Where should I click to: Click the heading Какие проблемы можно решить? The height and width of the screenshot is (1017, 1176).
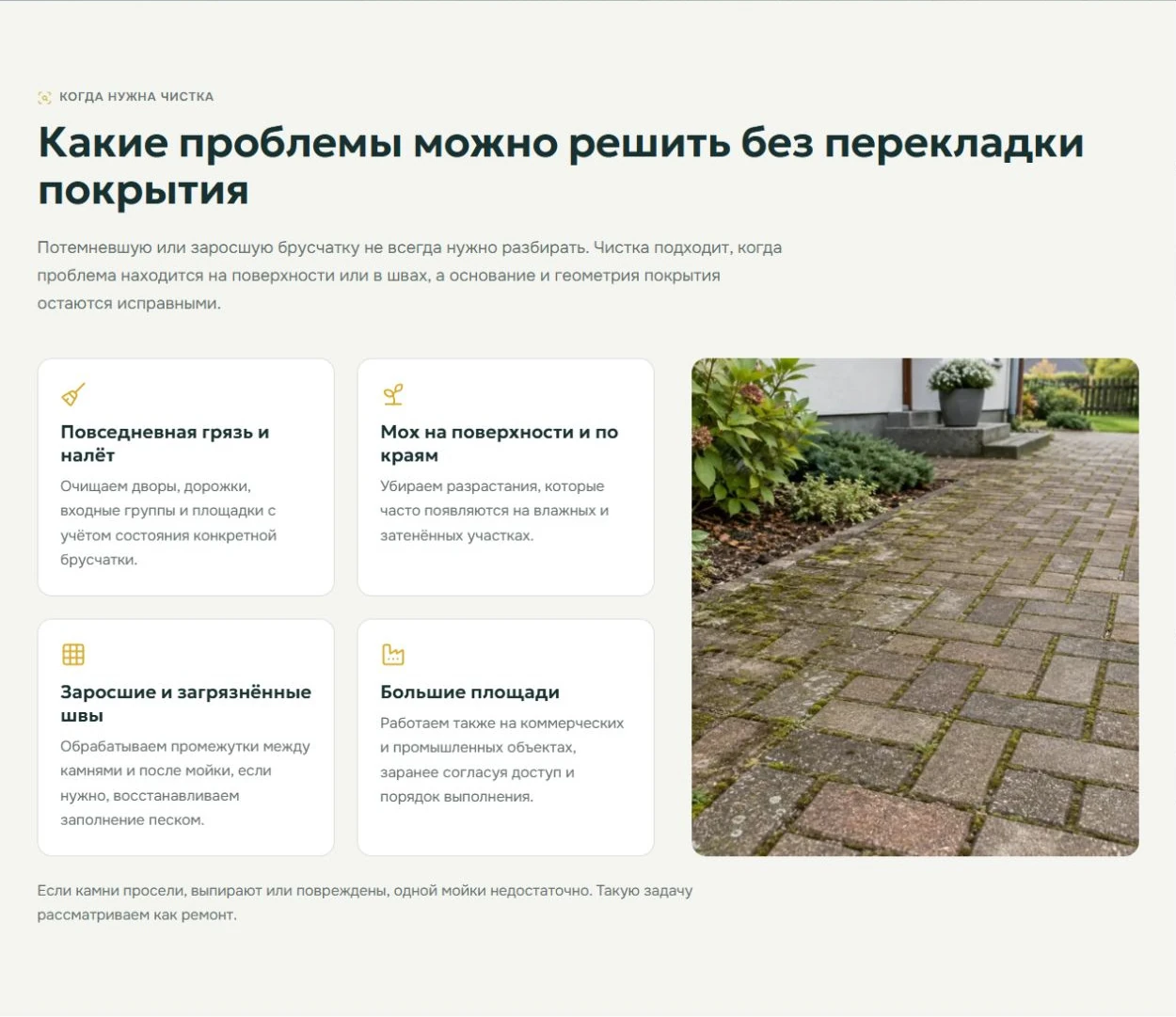561,166
